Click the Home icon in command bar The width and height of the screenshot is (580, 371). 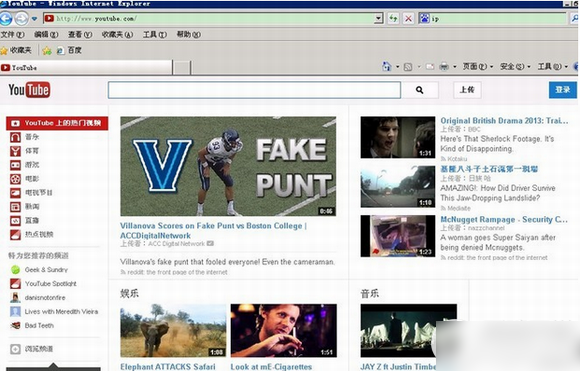click(387, 67)
